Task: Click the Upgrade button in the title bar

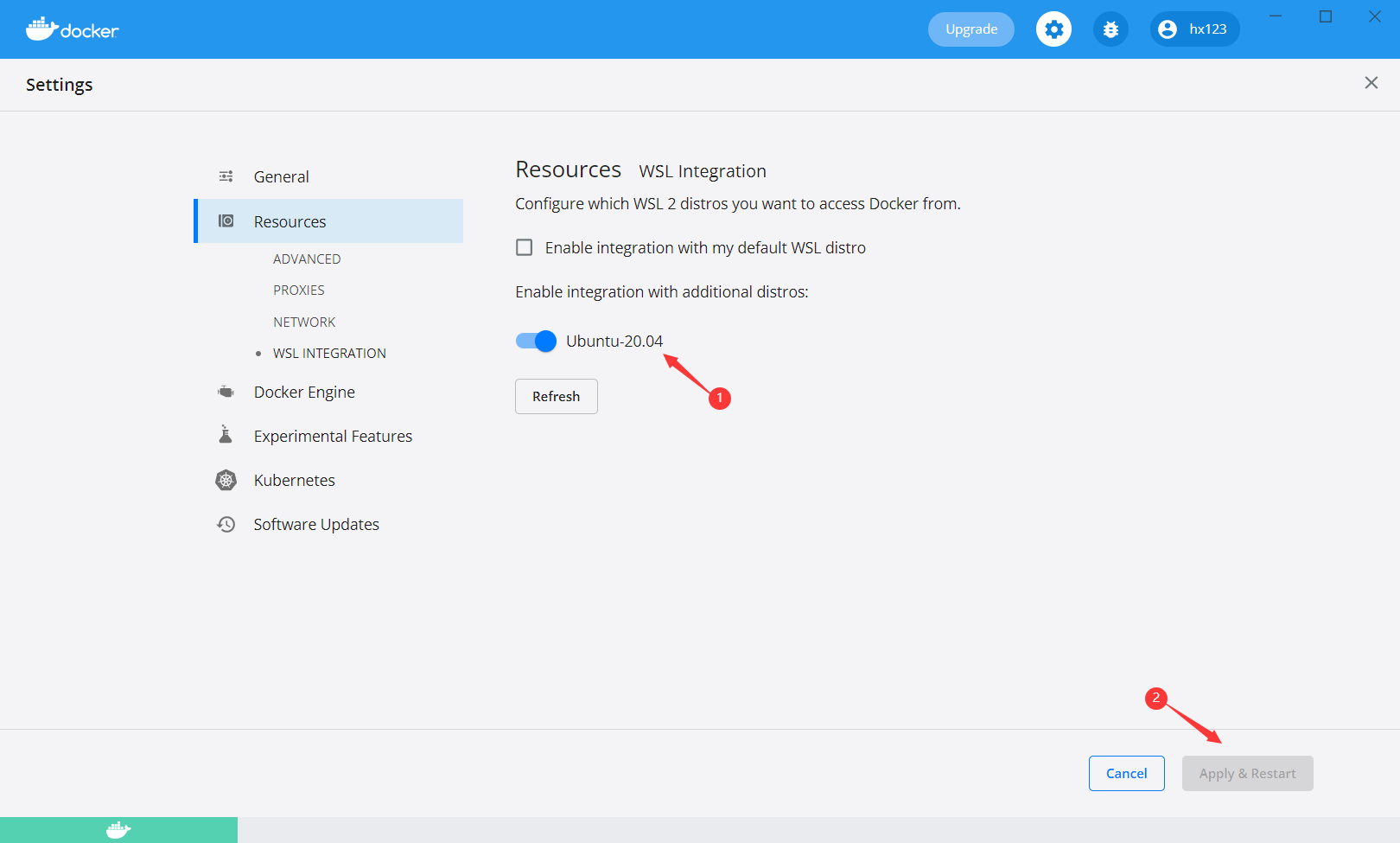Action: (970, 29)
